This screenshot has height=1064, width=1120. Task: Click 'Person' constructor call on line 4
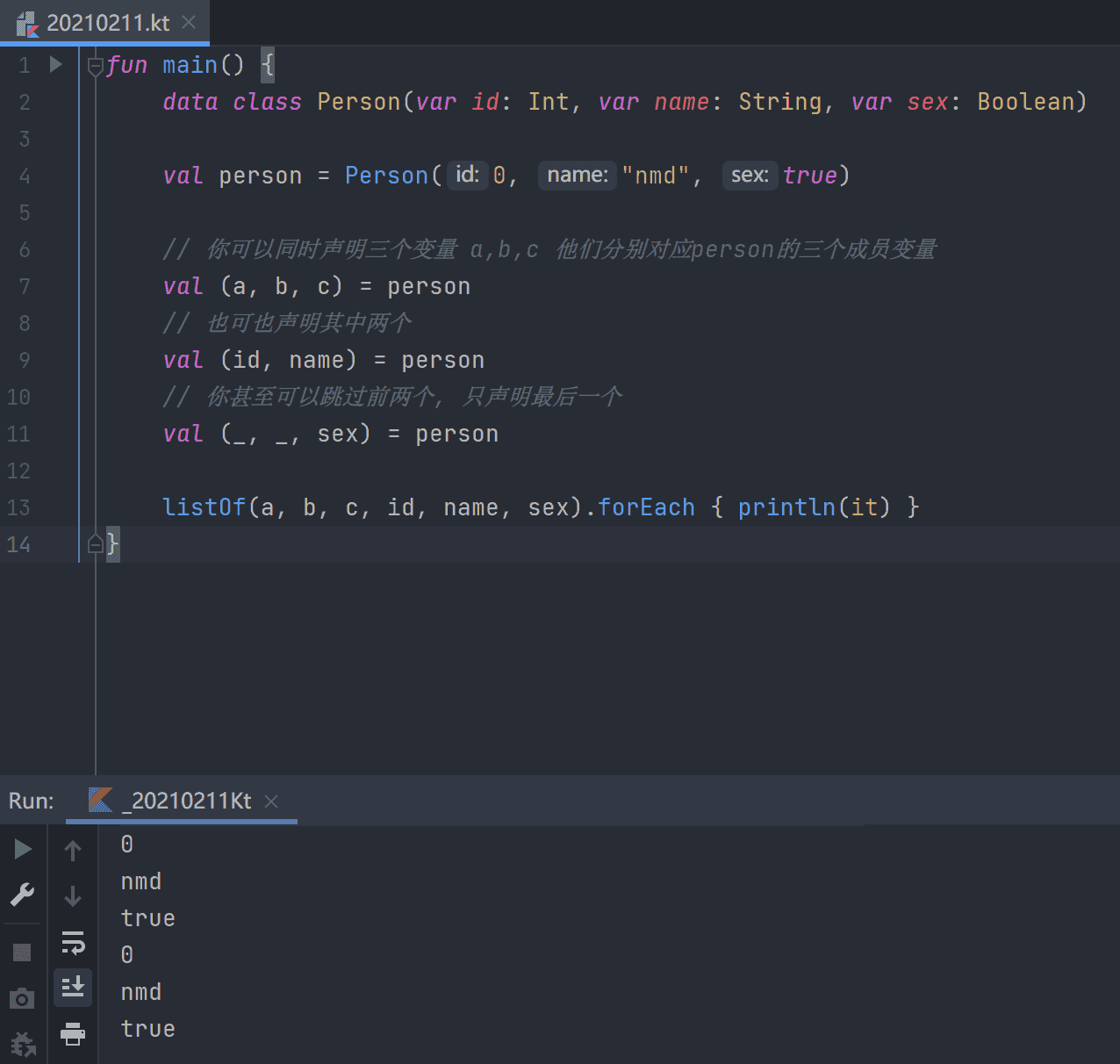click(386, 176)
